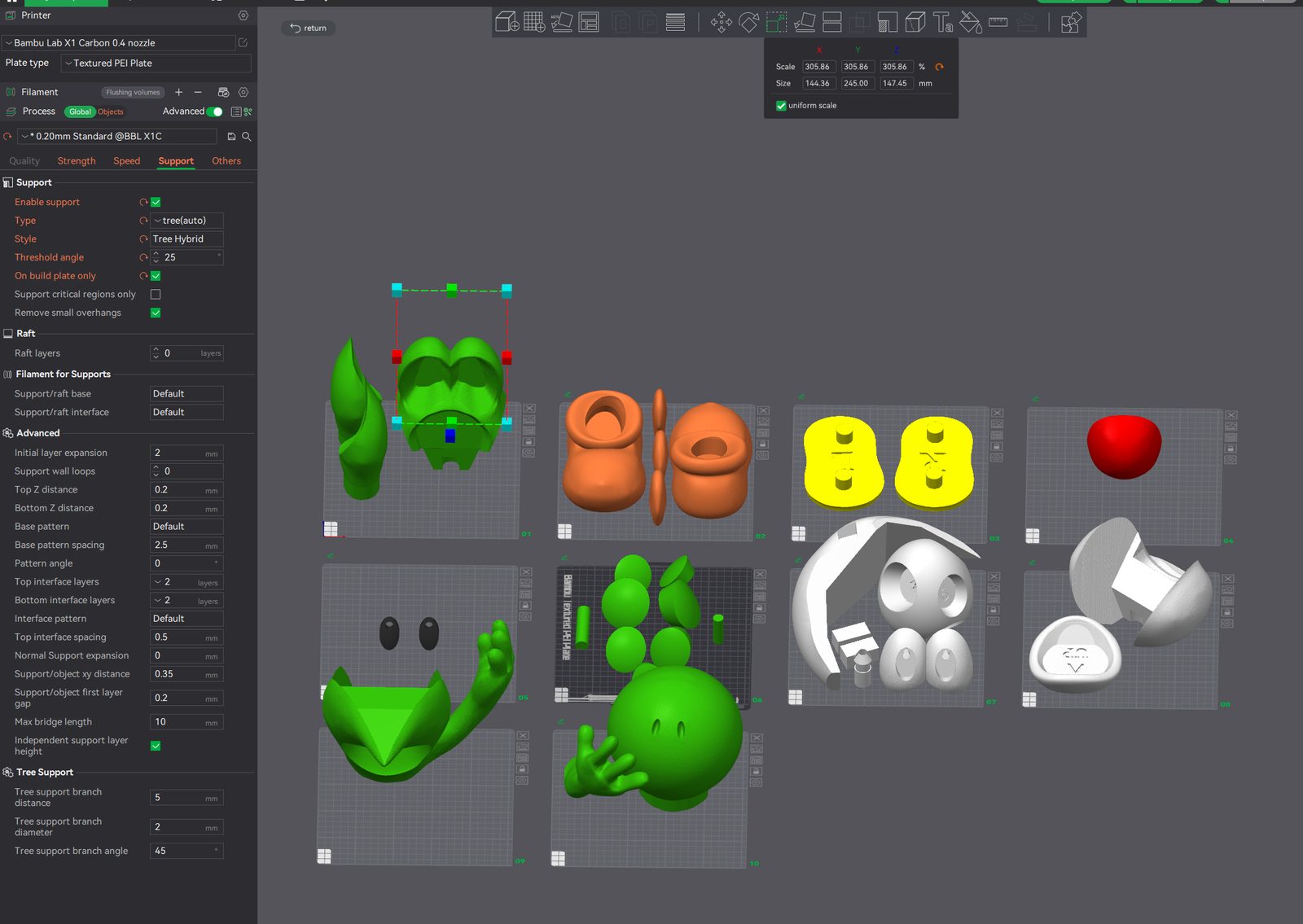
Task: Open Support/raft base filament dropdown
Action: point(186,394)
